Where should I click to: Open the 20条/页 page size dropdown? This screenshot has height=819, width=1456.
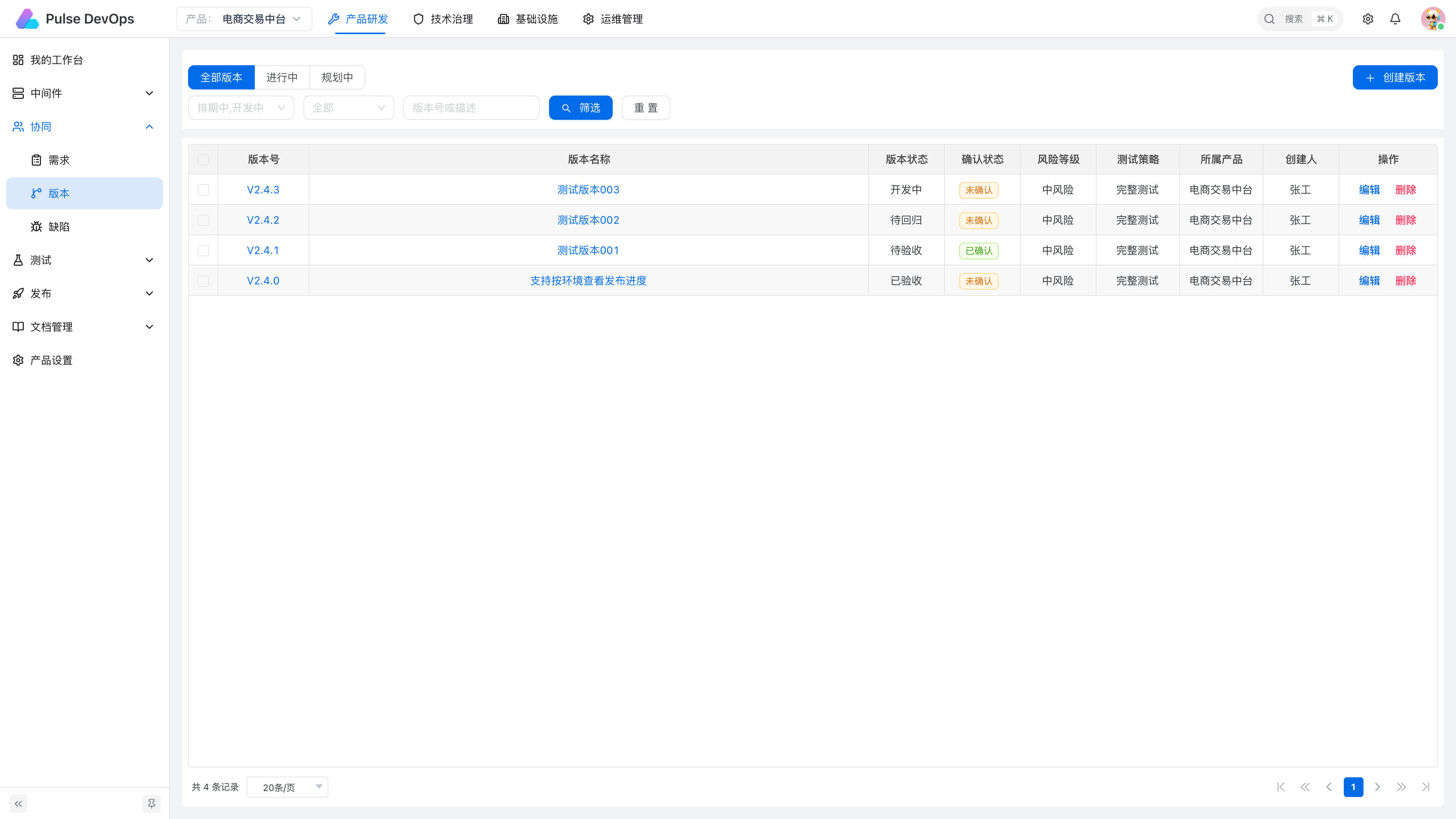[287, 787]
